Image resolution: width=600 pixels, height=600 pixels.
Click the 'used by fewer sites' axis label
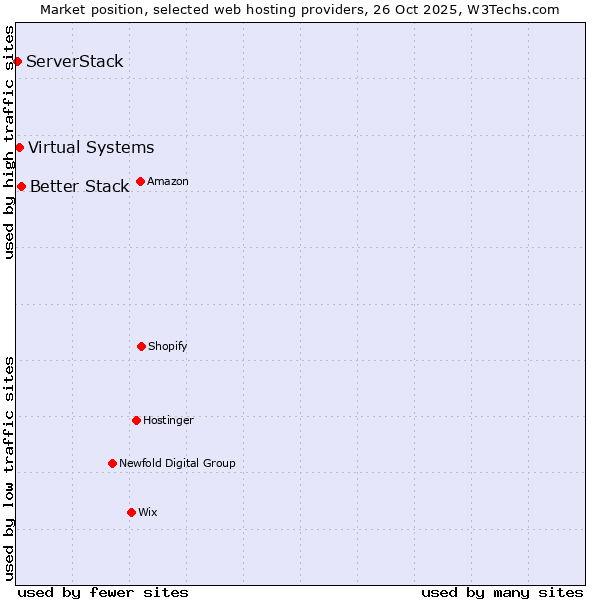point(103,592)
